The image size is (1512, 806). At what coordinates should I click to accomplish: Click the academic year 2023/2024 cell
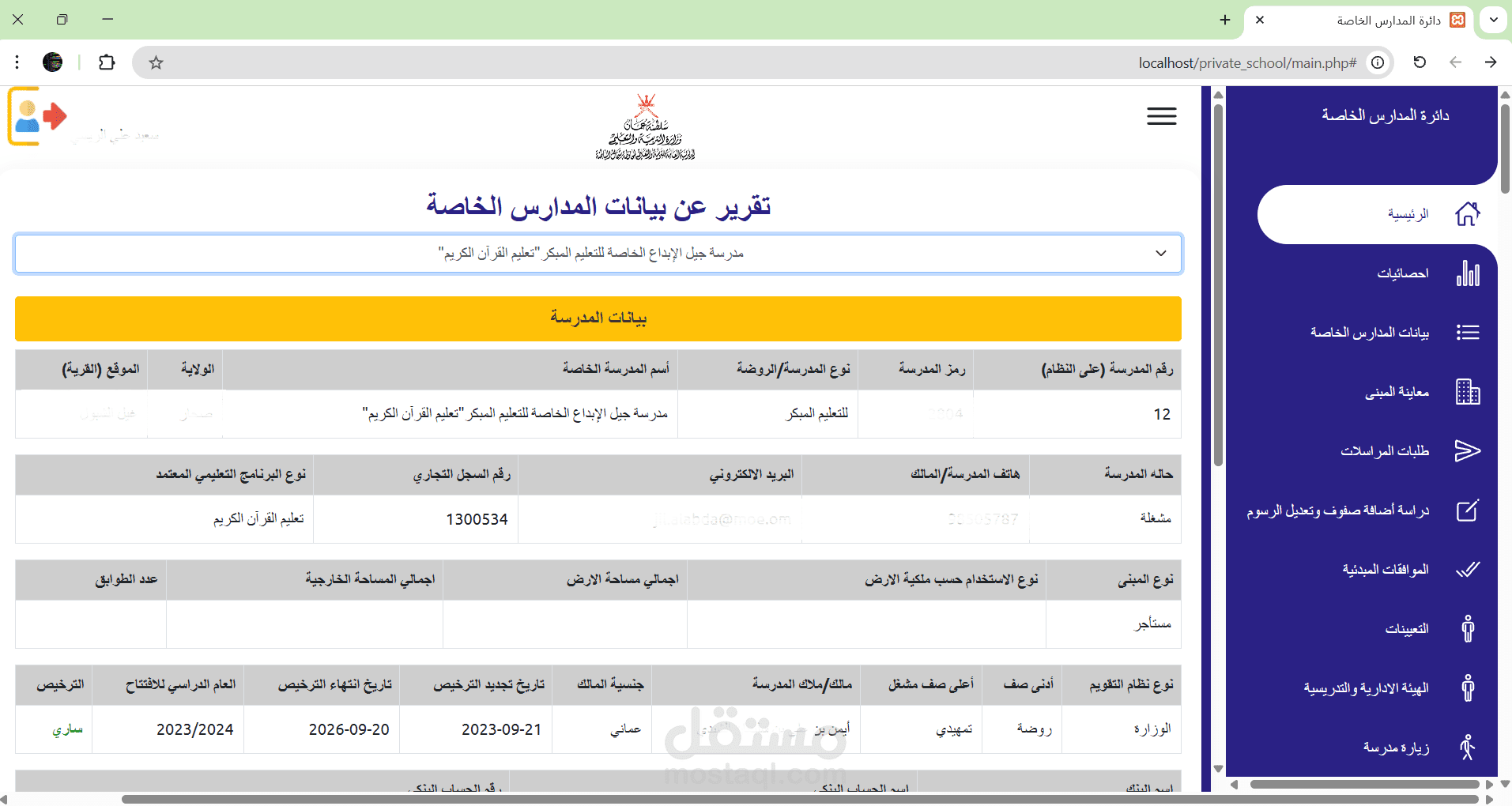click(x=168, y=729)
